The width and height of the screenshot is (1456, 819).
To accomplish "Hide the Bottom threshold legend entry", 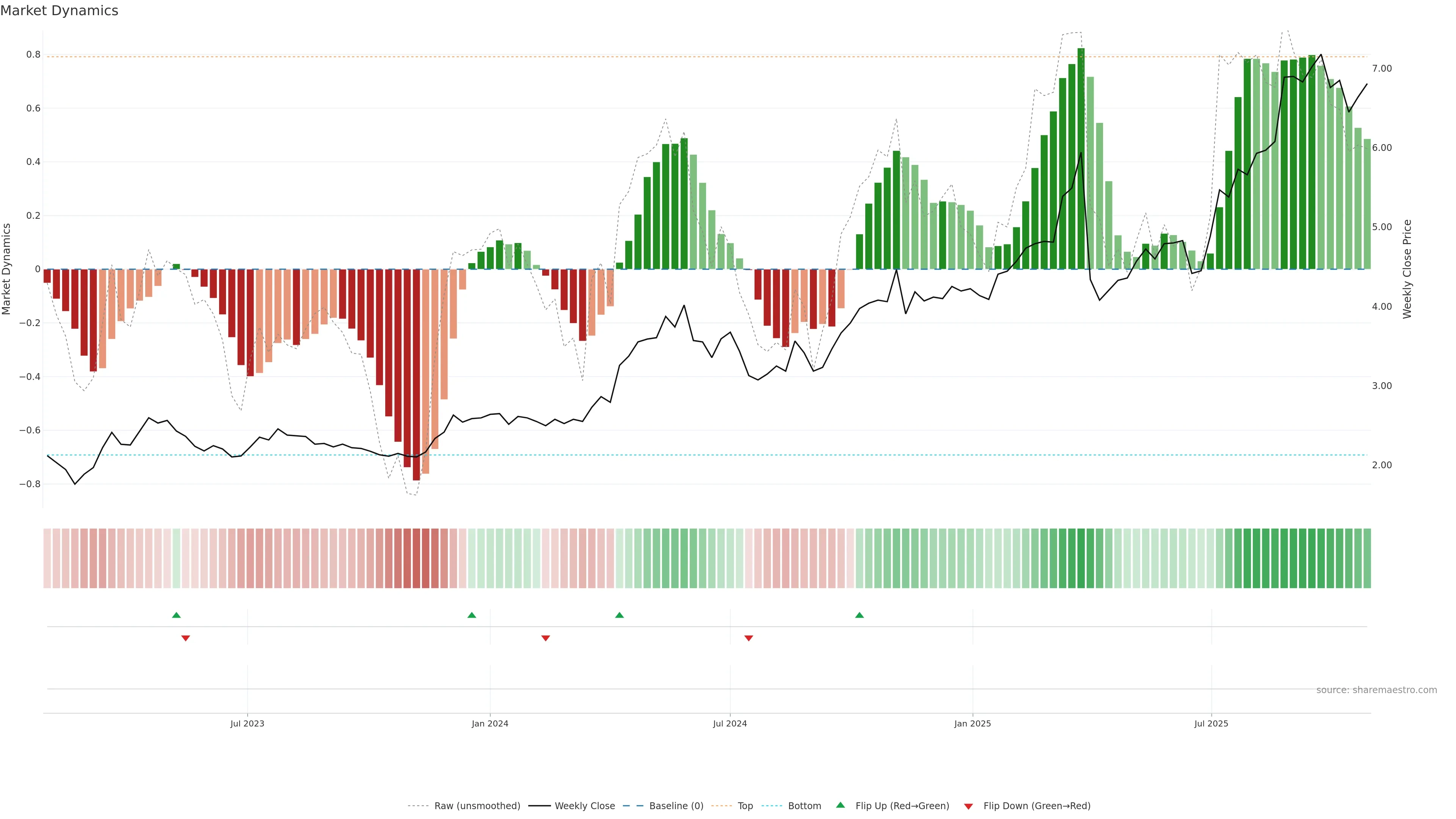I will click(804, 806).
